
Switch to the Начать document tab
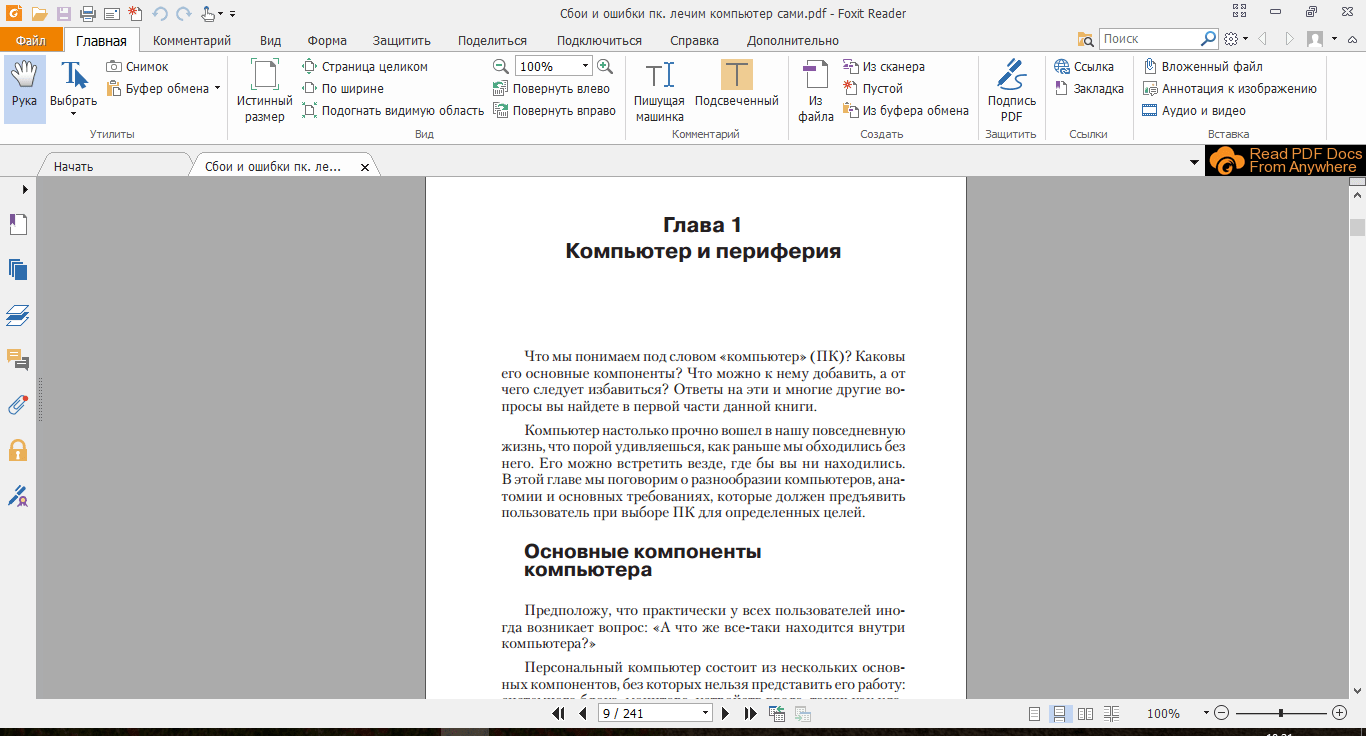pos(74,167)
